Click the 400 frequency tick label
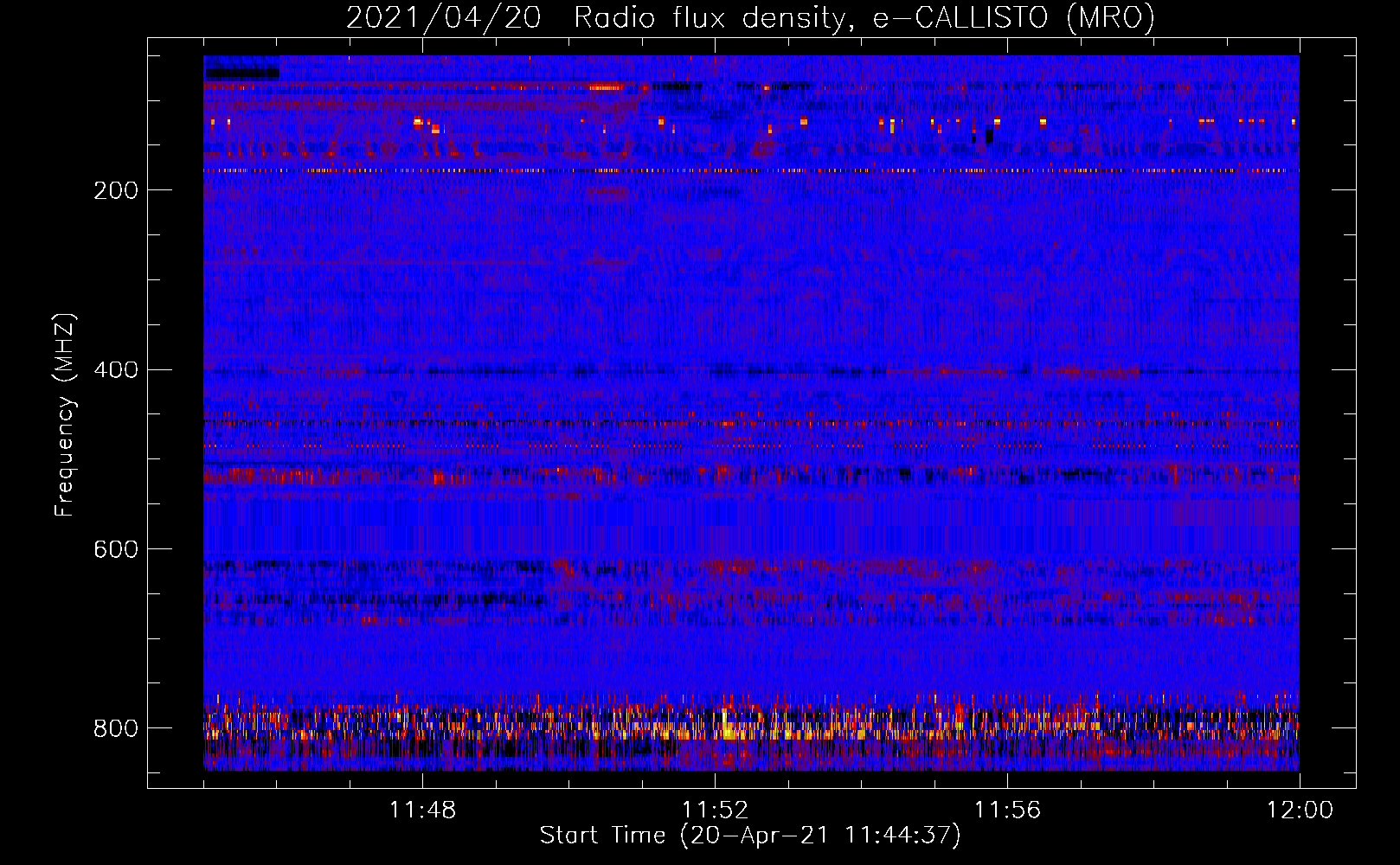This screenshot has width=1400, height=865. tap(116, 370)
